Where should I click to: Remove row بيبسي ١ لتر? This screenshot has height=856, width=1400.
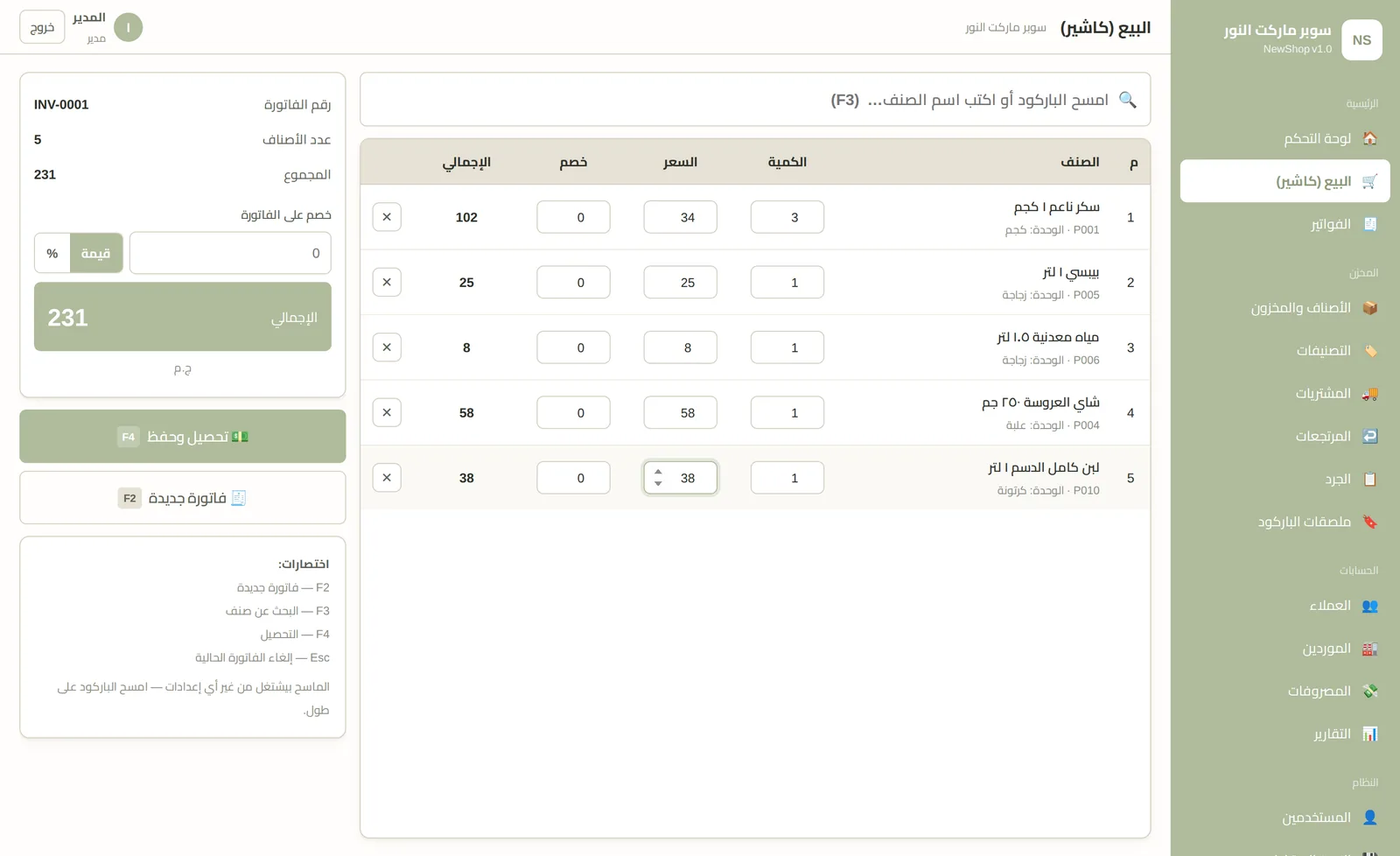pos(387,282)
